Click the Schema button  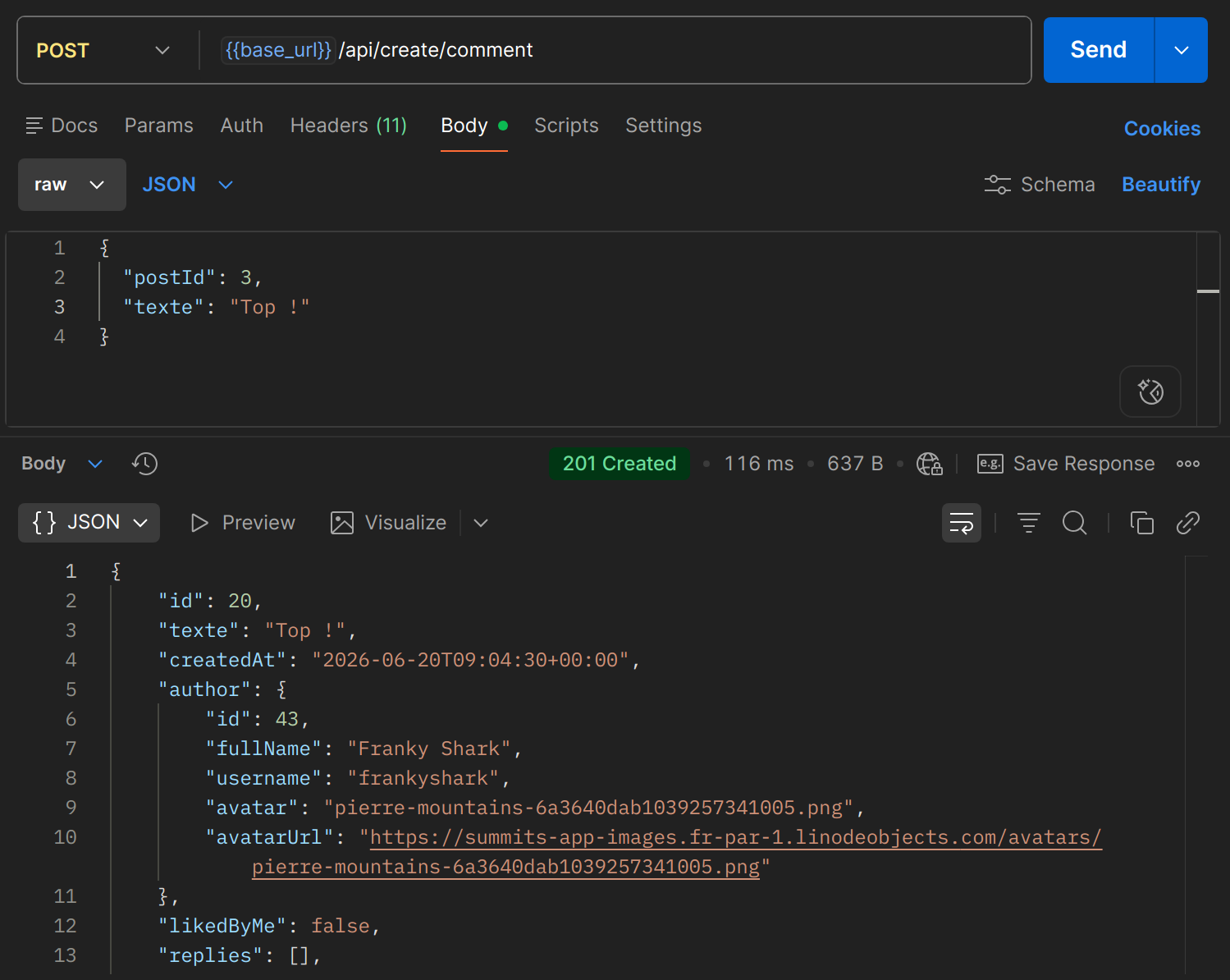[x=1040, y=185]
